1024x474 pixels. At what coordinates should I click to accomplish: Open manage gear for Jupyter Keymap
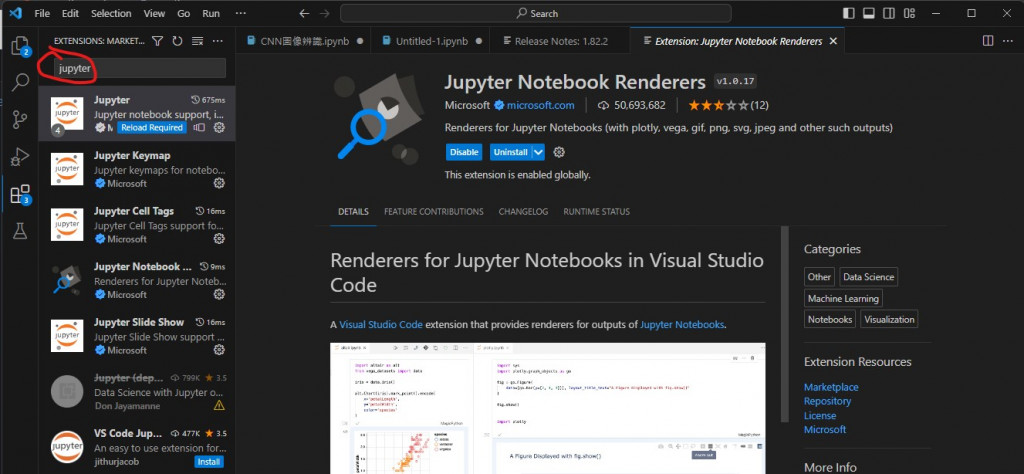219,183
